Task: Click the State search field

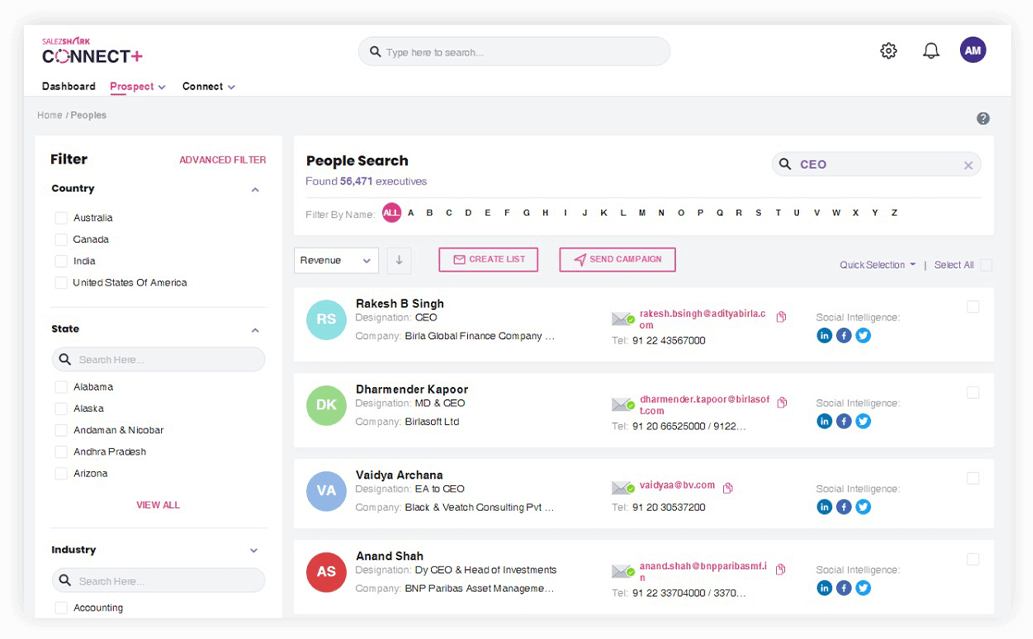Action: (158, 360)
